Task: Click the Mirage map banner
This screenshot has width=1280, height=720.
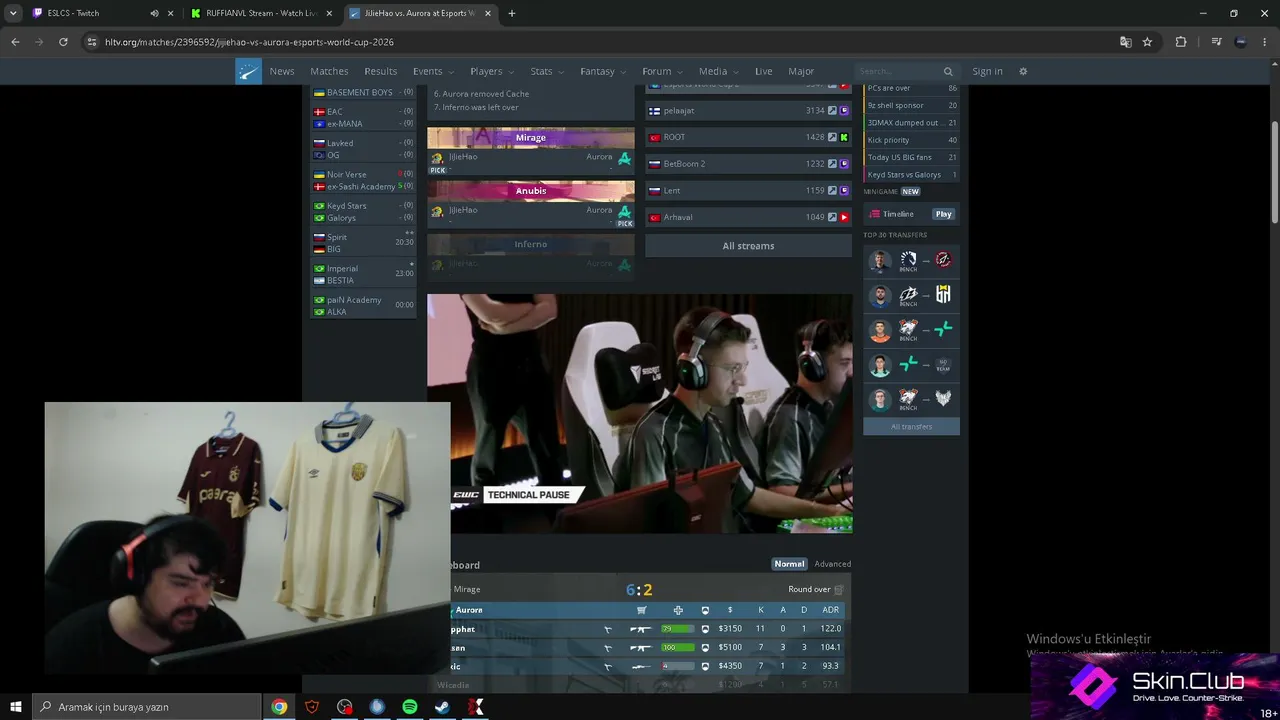Action: click(531, 137)
